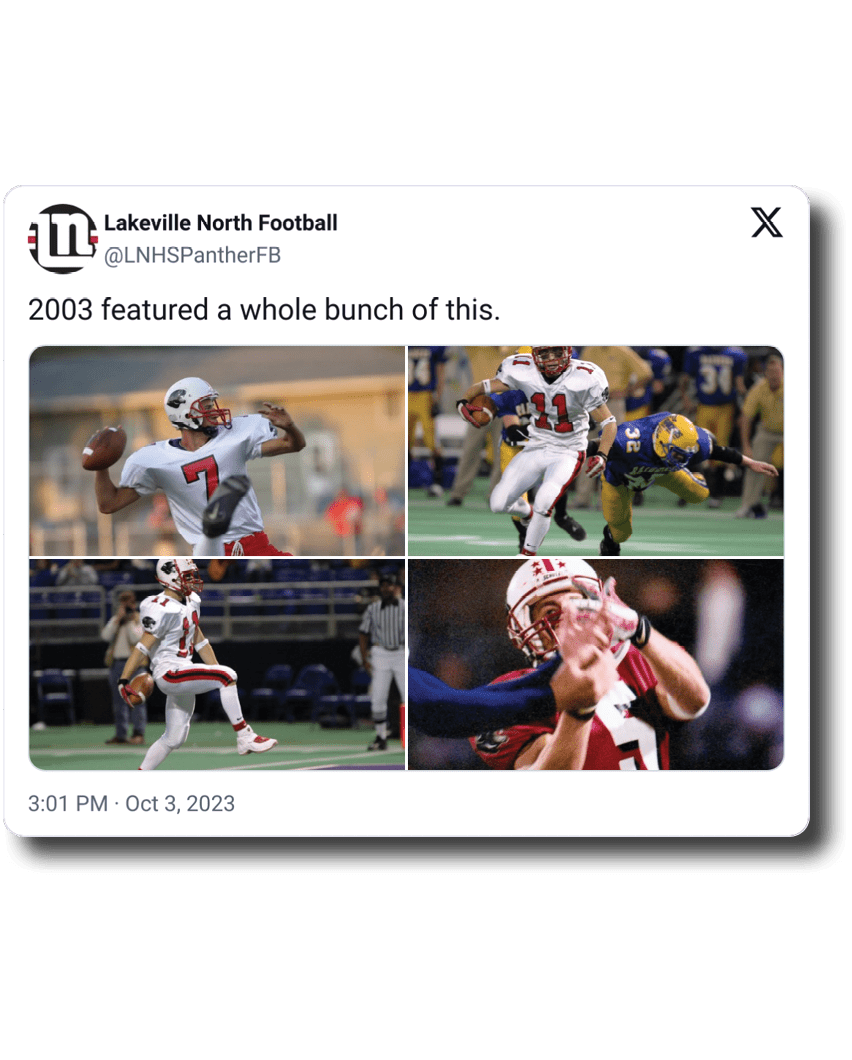This screenshot has width=852, height=1060.
Task: Click the quarterback's white helmet
Action: coord(194,404)
